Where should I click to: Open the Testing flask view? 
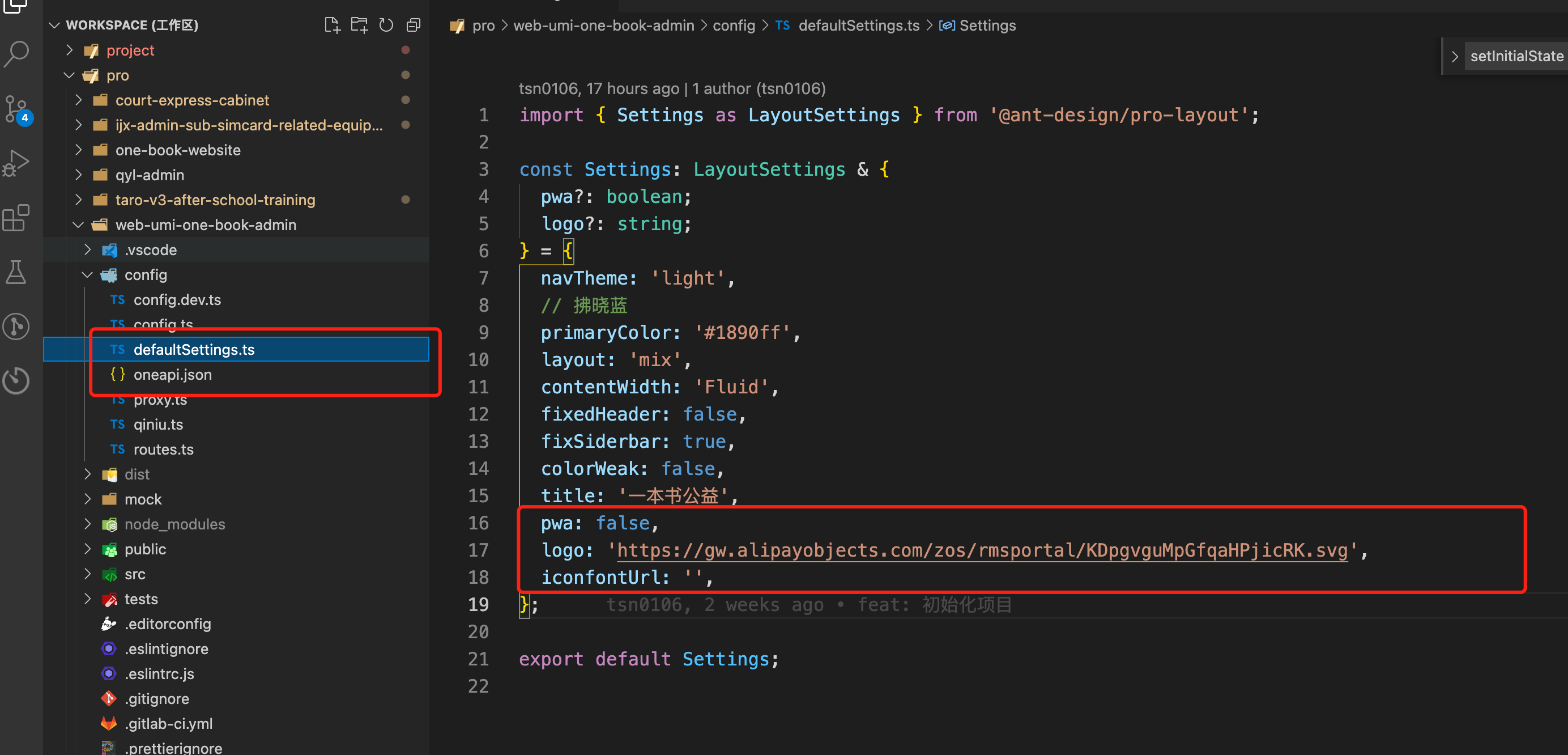(16, 272)
